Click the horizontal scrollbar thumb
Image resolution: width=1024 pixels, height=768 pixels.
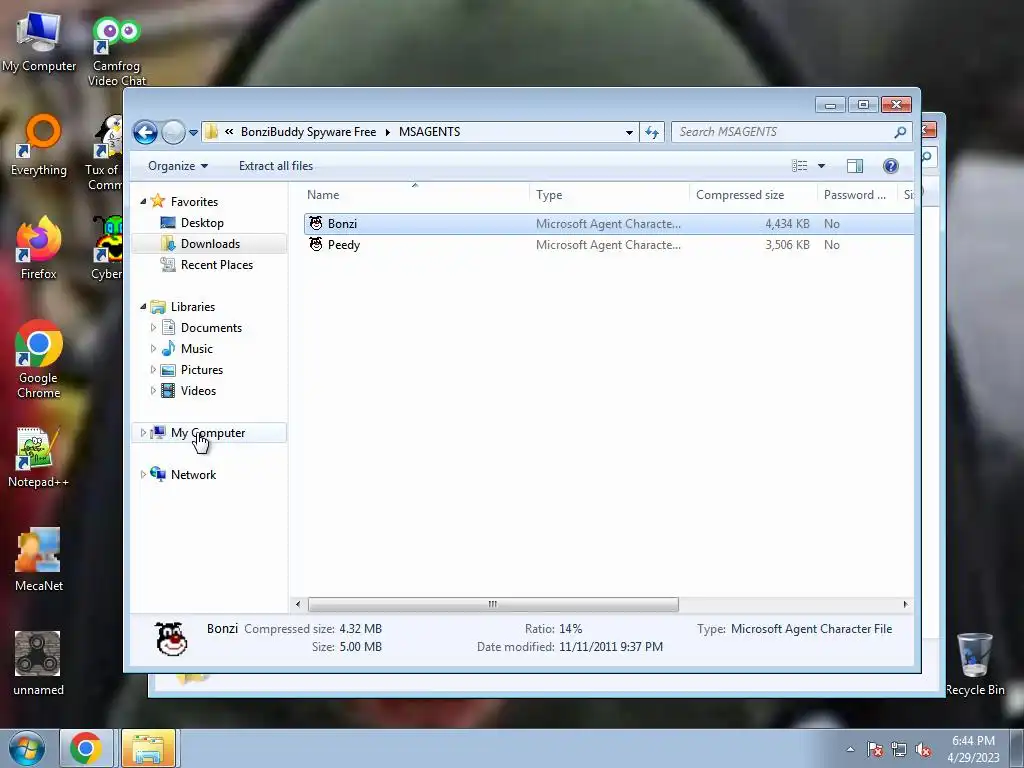(493, 604)
